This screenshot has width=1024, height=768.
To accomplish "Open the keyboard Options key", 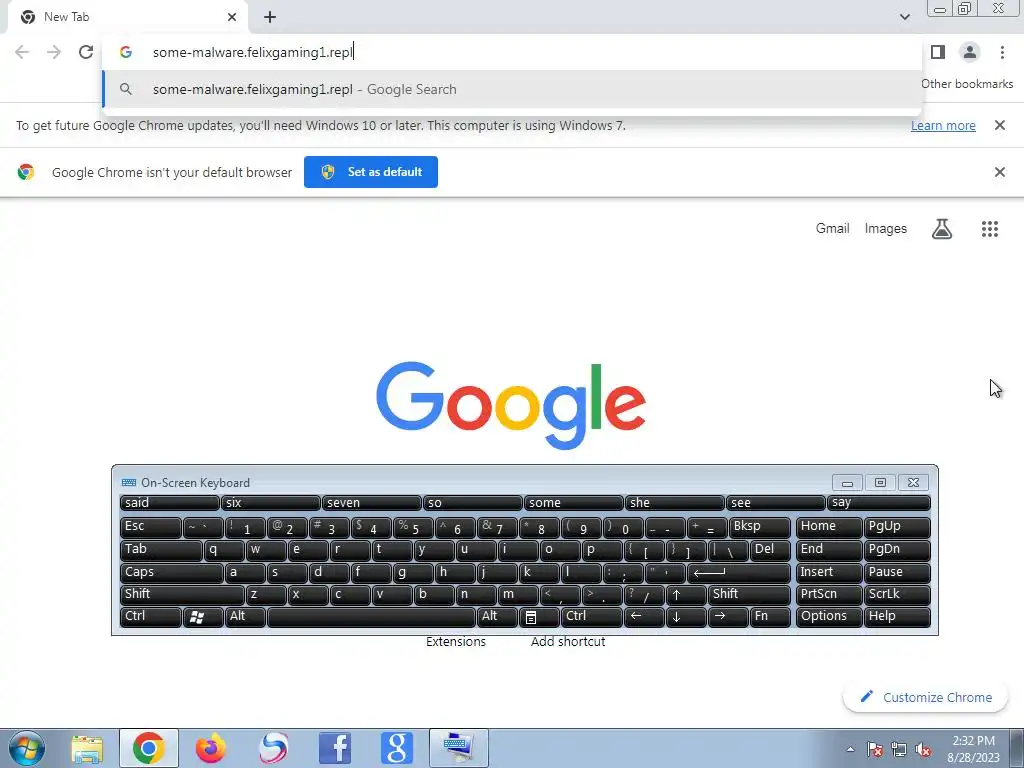I will pyautogui.click(x=828, y=616).
